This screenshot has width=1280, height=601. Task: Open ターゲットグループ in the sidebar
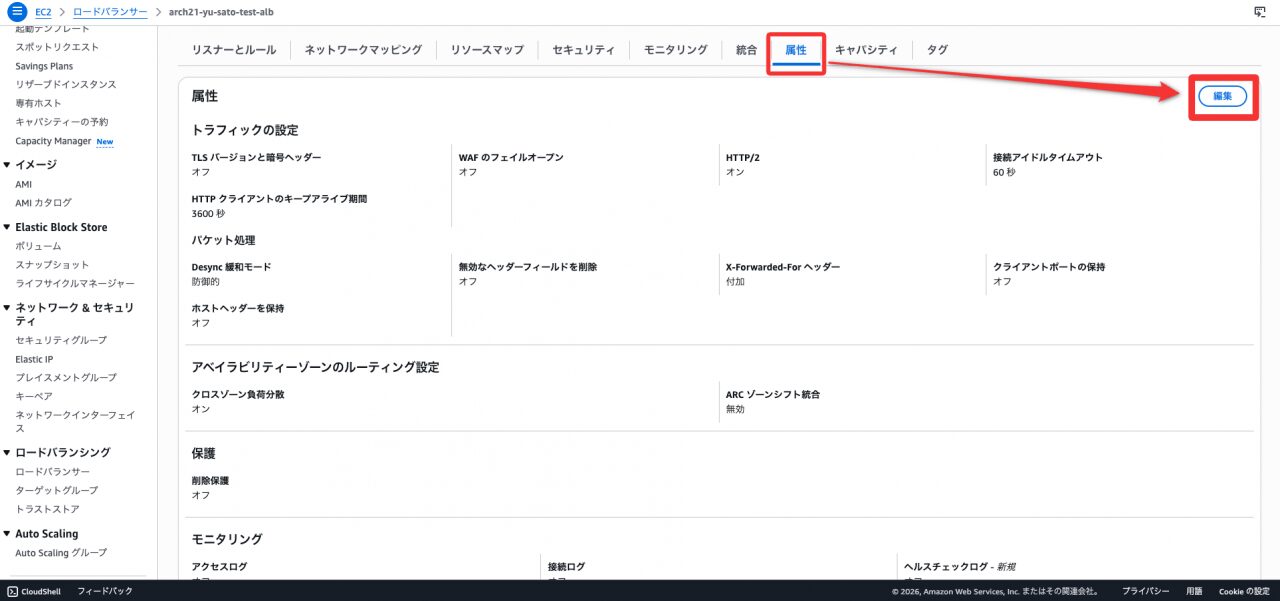click(x=56, y=490)
